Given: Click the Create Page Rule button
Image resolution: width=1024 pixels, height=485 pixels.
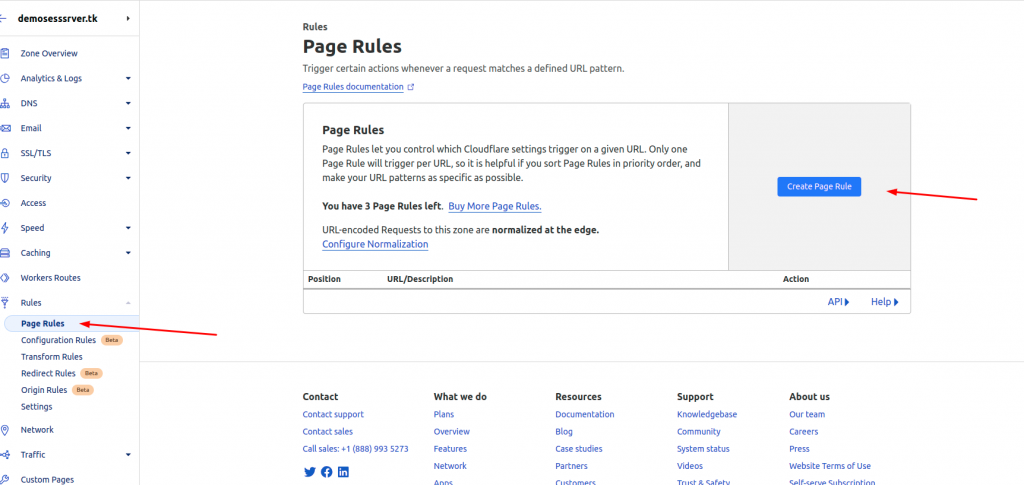Looking at the screenshot, I should coord(819,187).
